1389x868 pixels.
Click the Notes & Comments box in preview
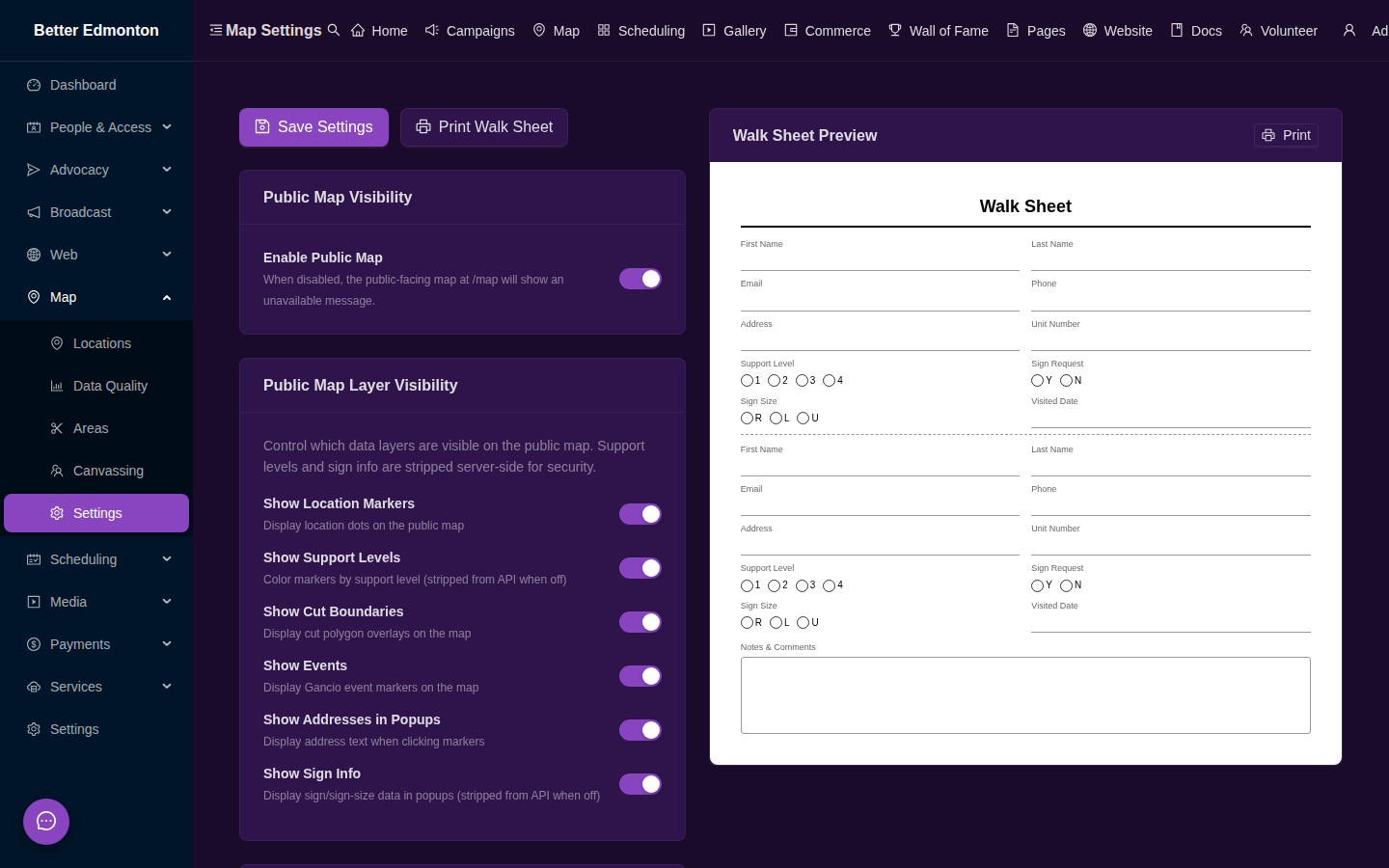click(1025, 695)
